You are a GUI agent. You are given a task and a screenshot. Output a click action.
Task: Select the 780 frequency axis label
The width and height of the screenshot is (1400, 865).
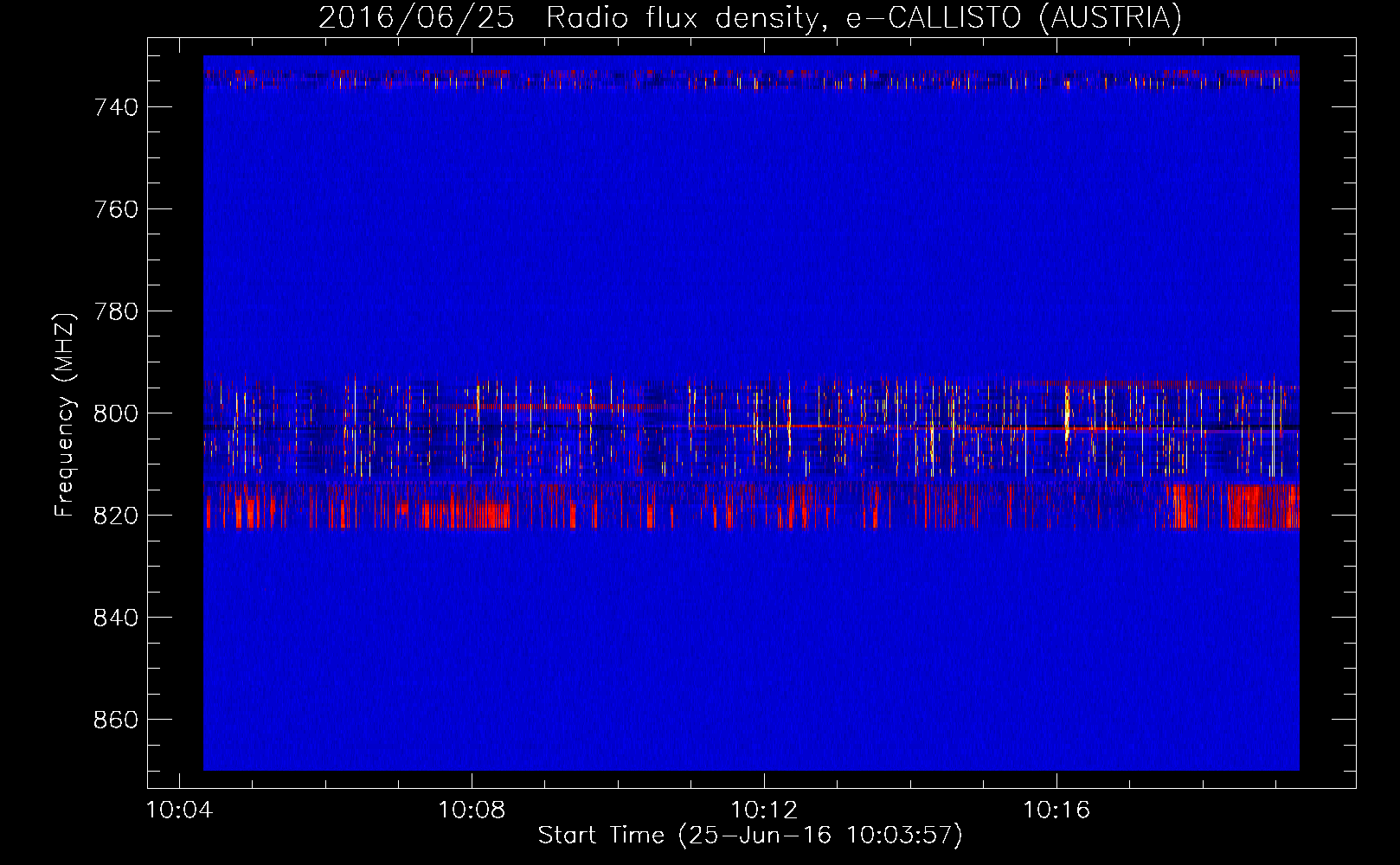pos(116,311)
